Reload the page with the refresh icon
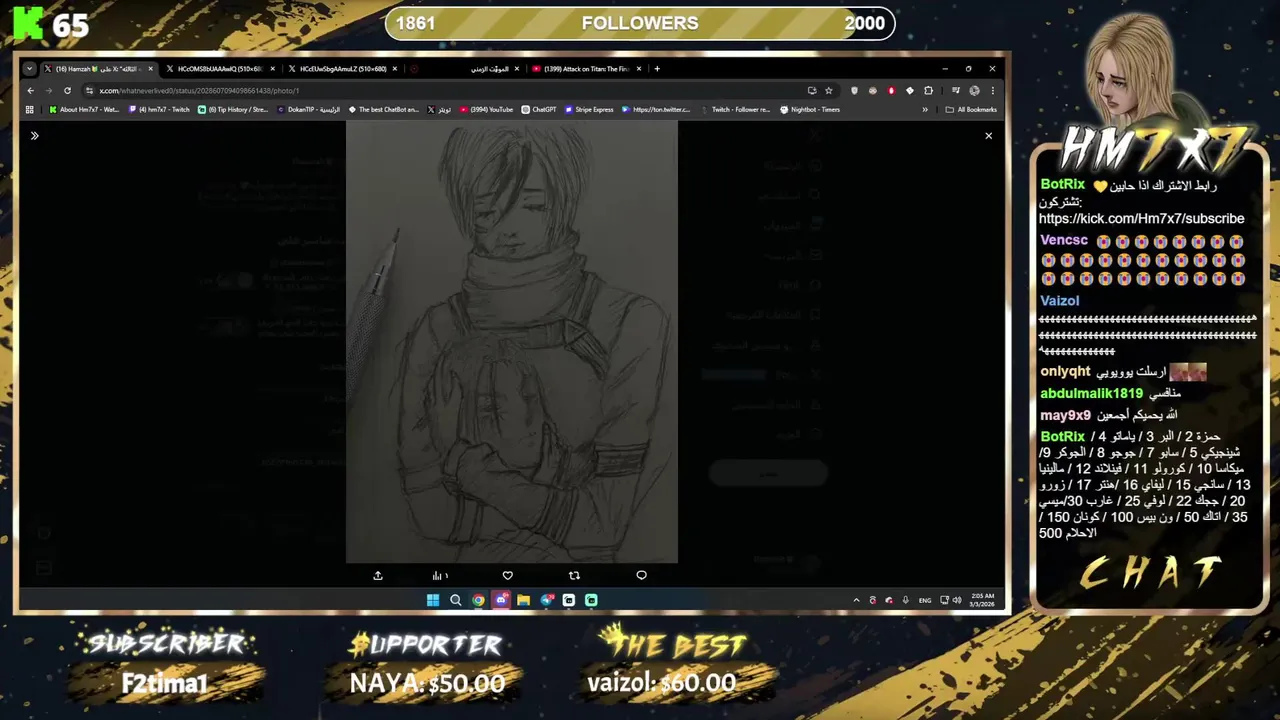The image size is (1280, 720). [67, 90]
